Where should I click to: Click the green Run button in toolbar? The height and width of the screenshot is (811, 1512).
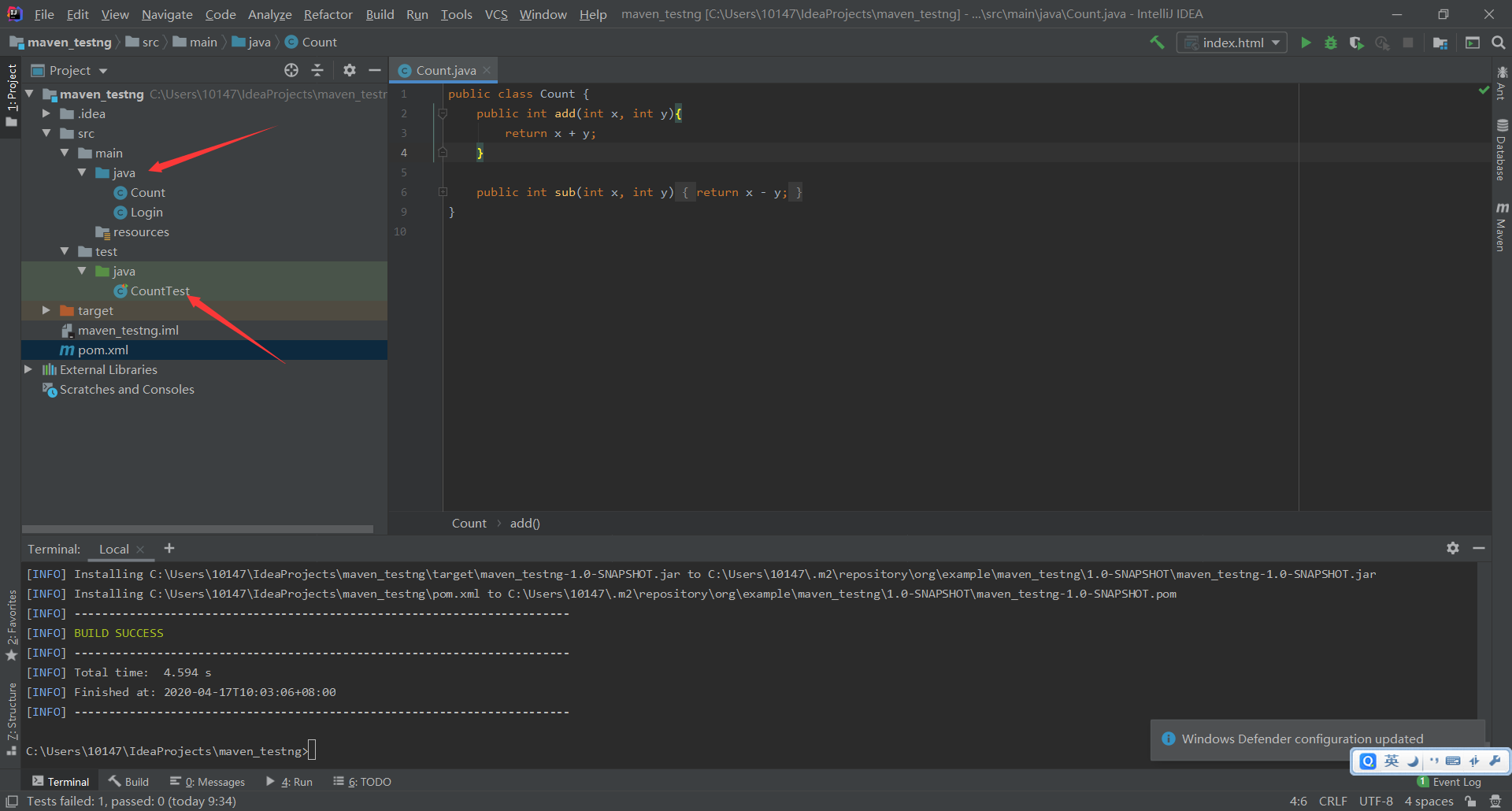click(x=1306, y=43)
